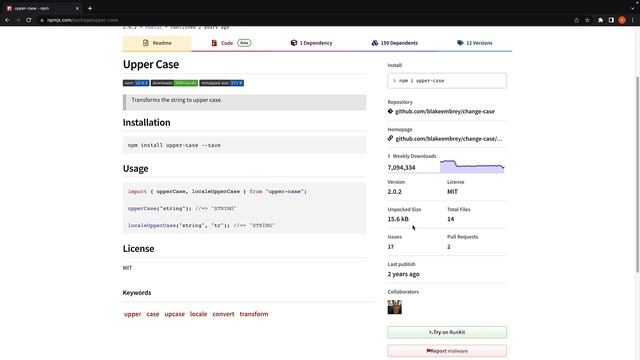
Task: Click the import upperCase code line
Action: tap(217, 191)
